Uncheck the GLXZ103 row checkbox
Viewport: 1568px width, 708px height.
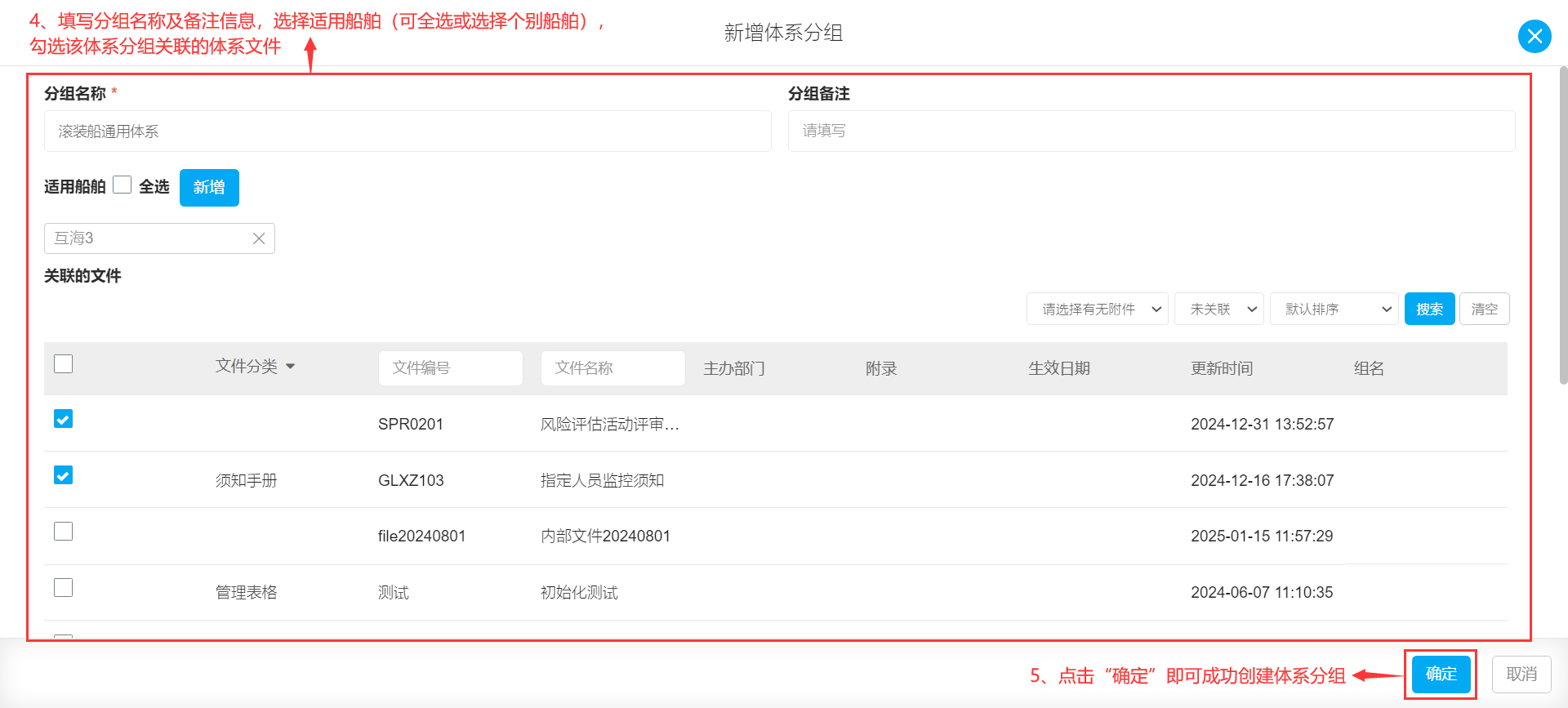(x=63, y=475)
